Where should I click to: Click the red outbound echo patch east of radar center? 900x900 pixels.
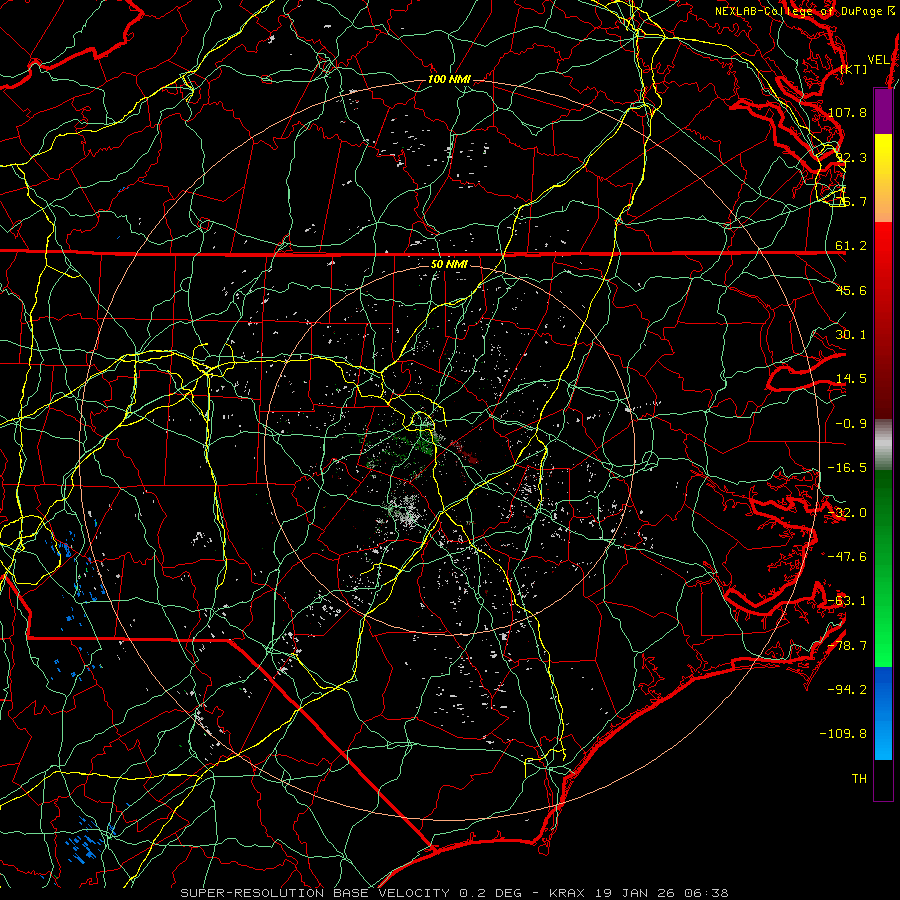coord(466,453)
